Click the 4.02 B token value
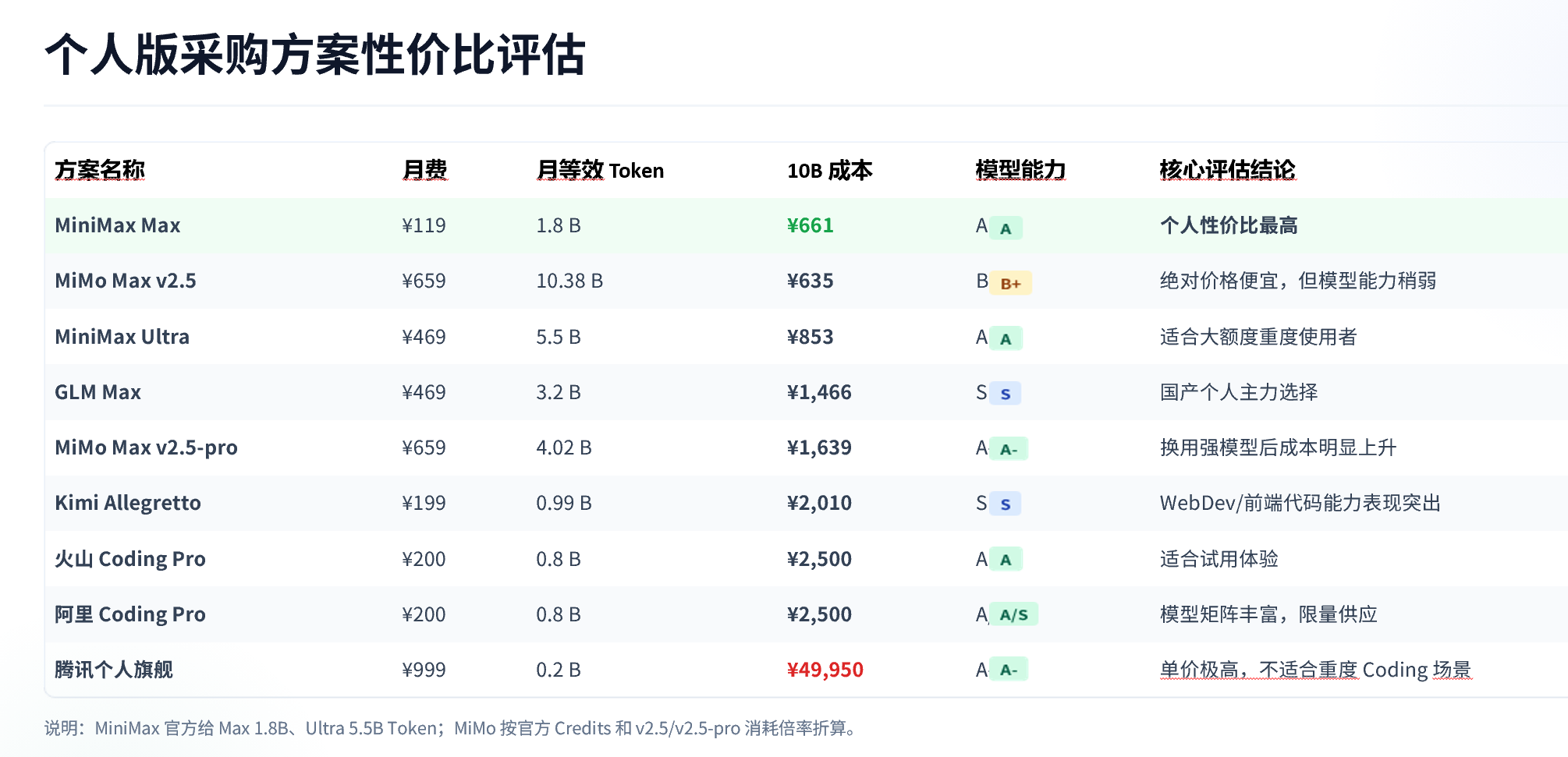 point(564,447)
